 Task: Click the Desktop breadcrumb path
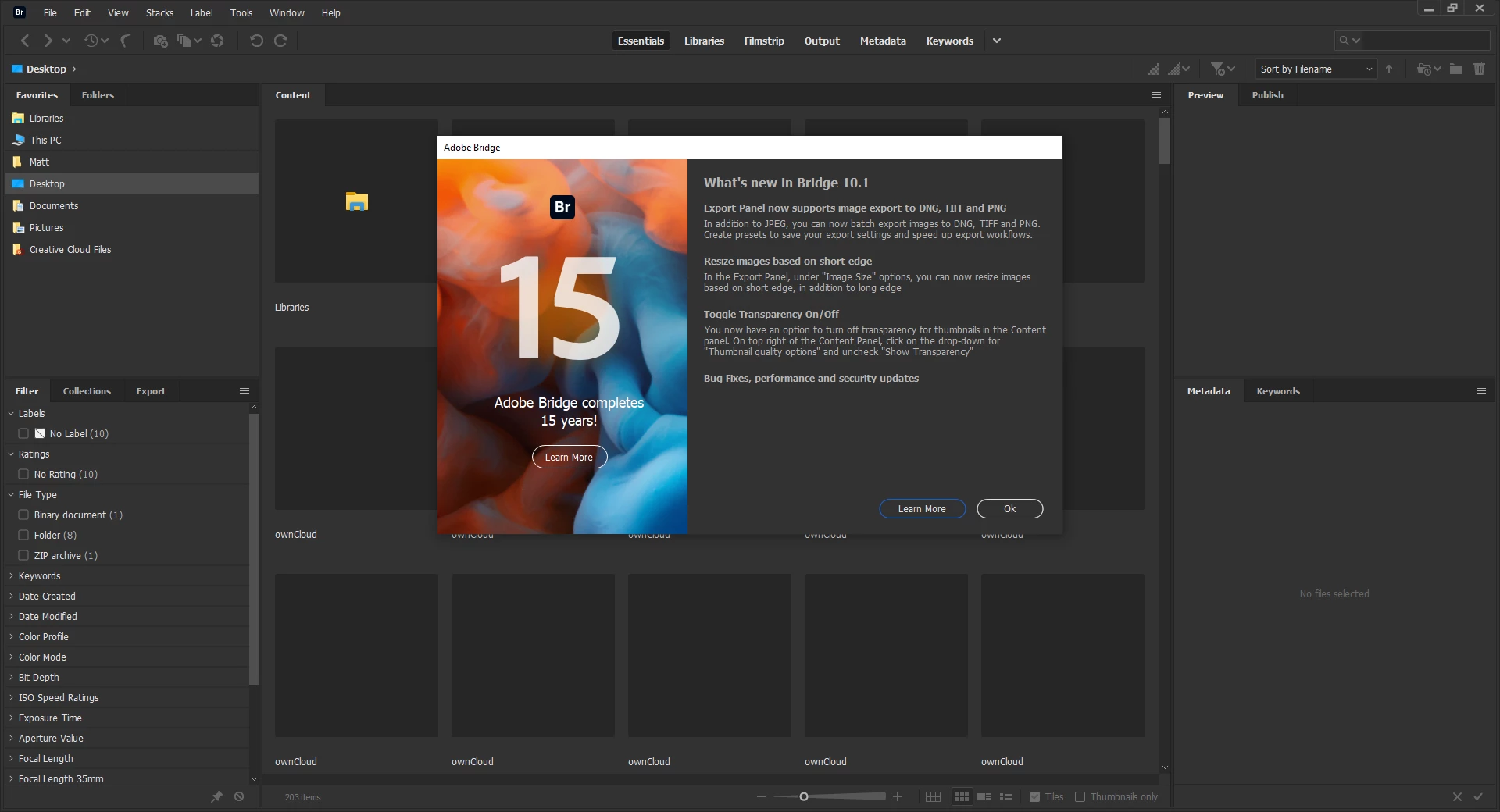point(46,69)
